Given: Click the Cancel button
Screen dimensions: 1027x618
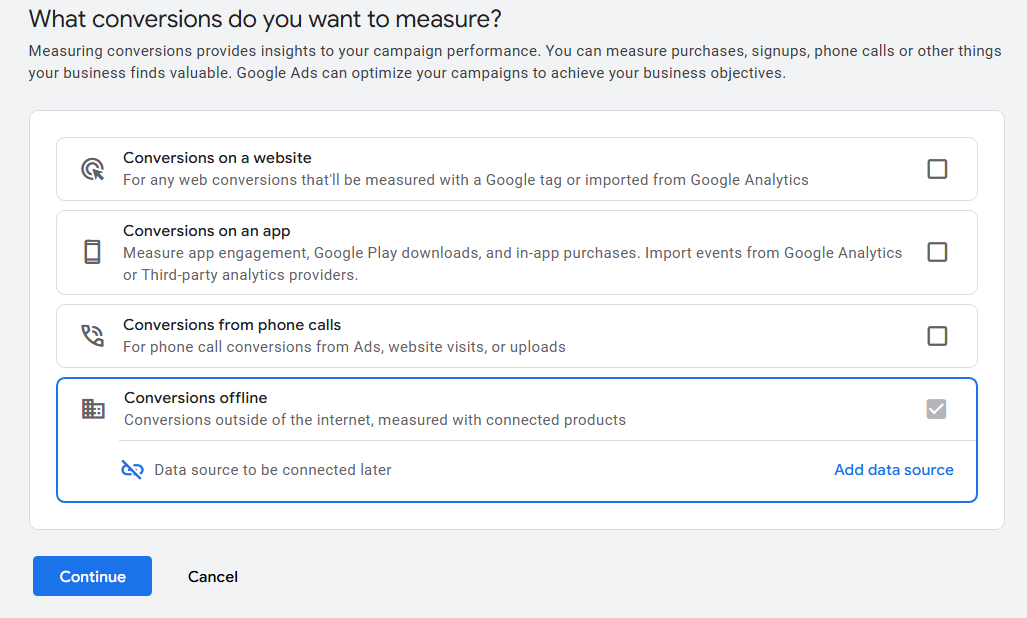Looking at the screenshot, I should click(212, 576).
